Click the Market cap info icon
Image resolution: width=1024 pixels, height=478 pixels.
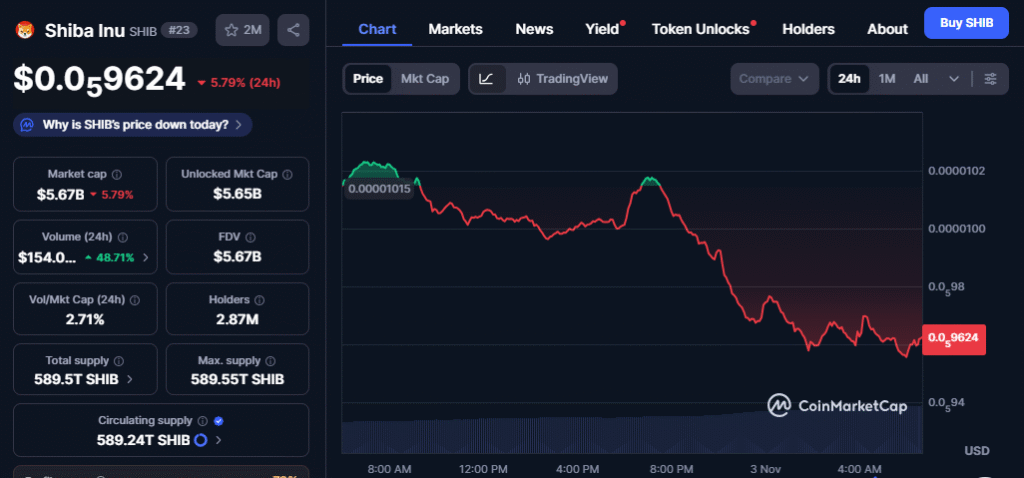coord(117,174)
